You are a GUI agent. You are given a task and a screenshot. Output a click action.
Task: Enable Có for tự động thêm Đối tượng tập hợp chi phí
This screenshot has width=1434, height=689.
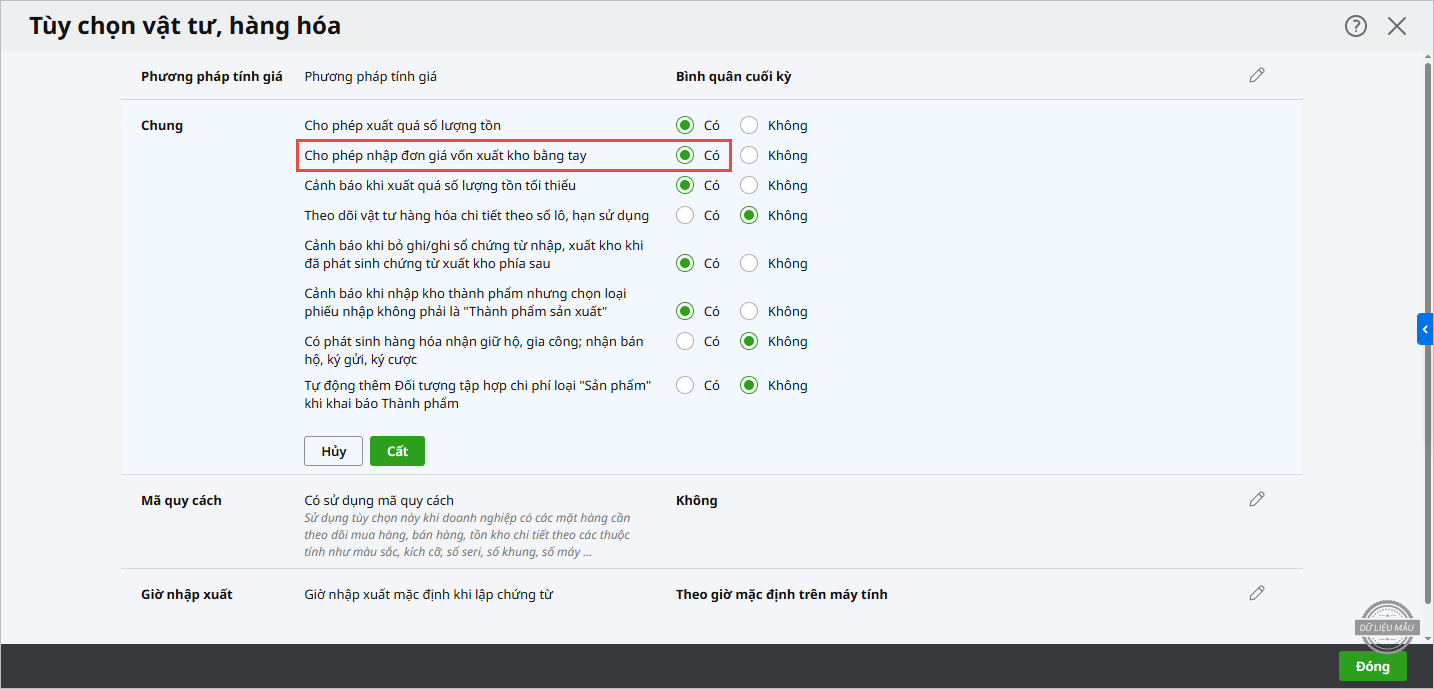tap(685, 385)
